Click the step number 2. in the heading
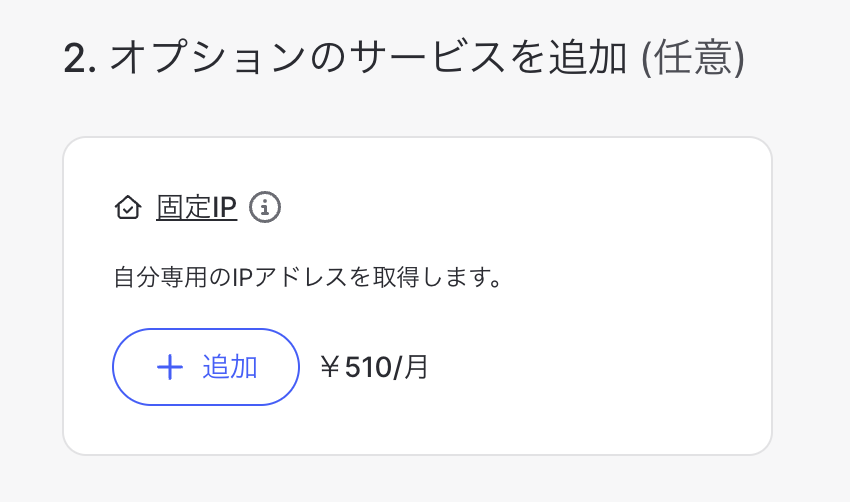The image size is (850, 502). [79, 60]
